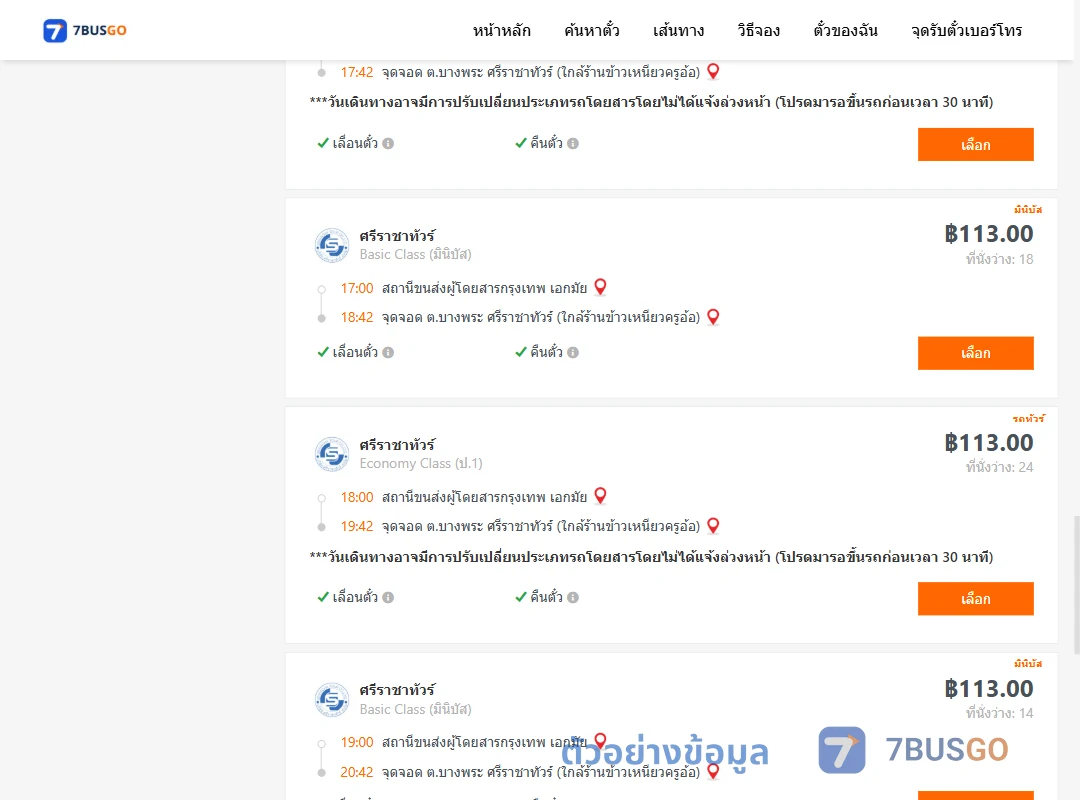
Task: Click รถทัวร์ tag on 18:00 trip
Action: coord(1028,418)
